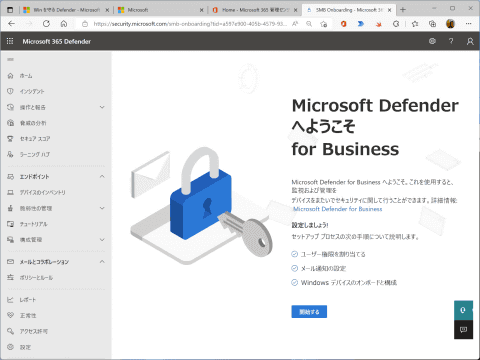Screen dimensions: 480x360
Task: Collapse the navigation pane with the hamburger icon
Action: (x=10, y=59)
